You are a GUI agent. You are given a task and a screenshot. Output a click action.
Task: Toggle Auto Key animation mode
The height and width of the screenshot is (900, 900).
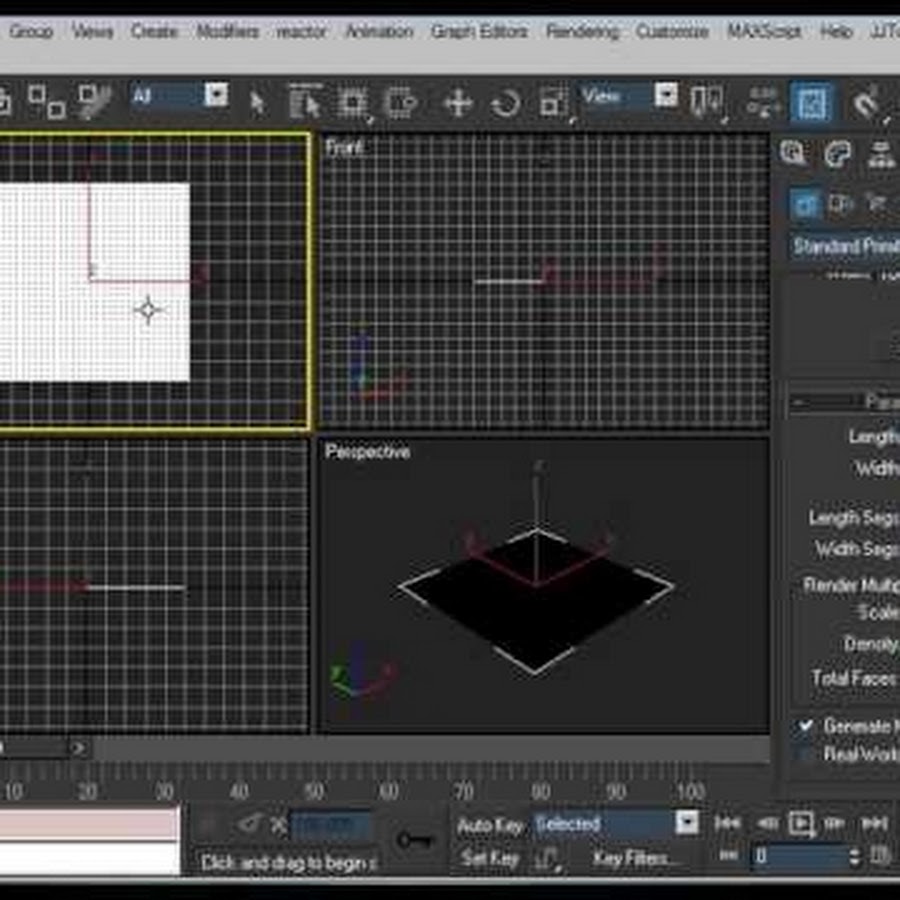(490, 825)
